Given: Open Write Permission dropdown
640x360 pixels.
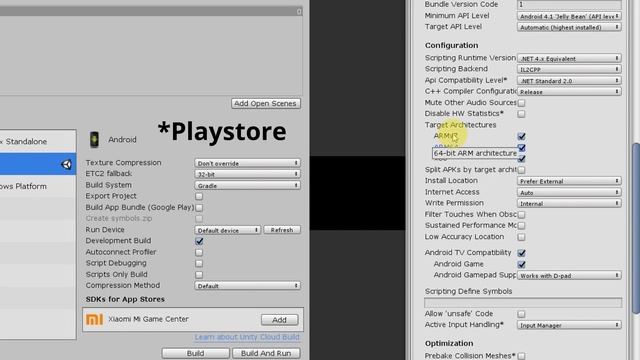Looking at the screenshot, I should tap(569, 203).
